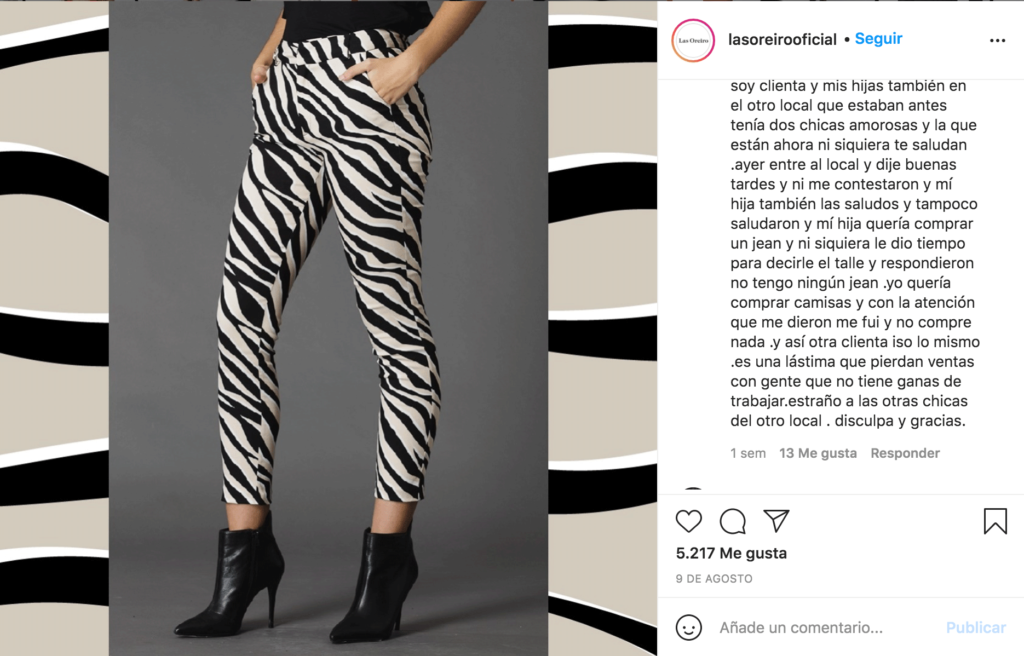This screenshot has height=656, width=1024.
Task: Open the 5.217 Me gusta likes list
Action: [x=731, y=553]
